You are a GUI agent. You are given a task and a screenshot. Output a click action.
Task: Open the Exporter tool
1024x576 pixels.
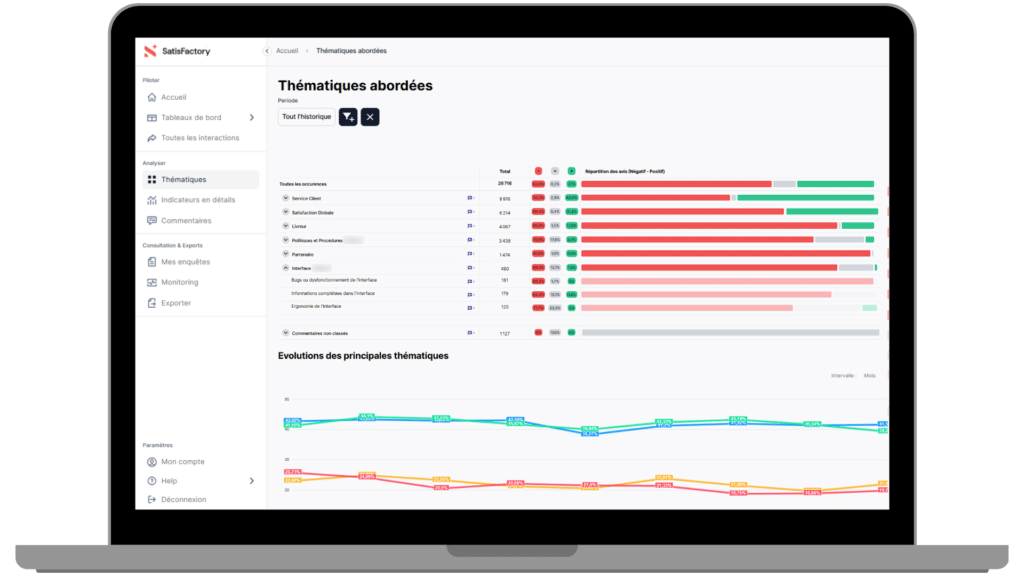178,302
